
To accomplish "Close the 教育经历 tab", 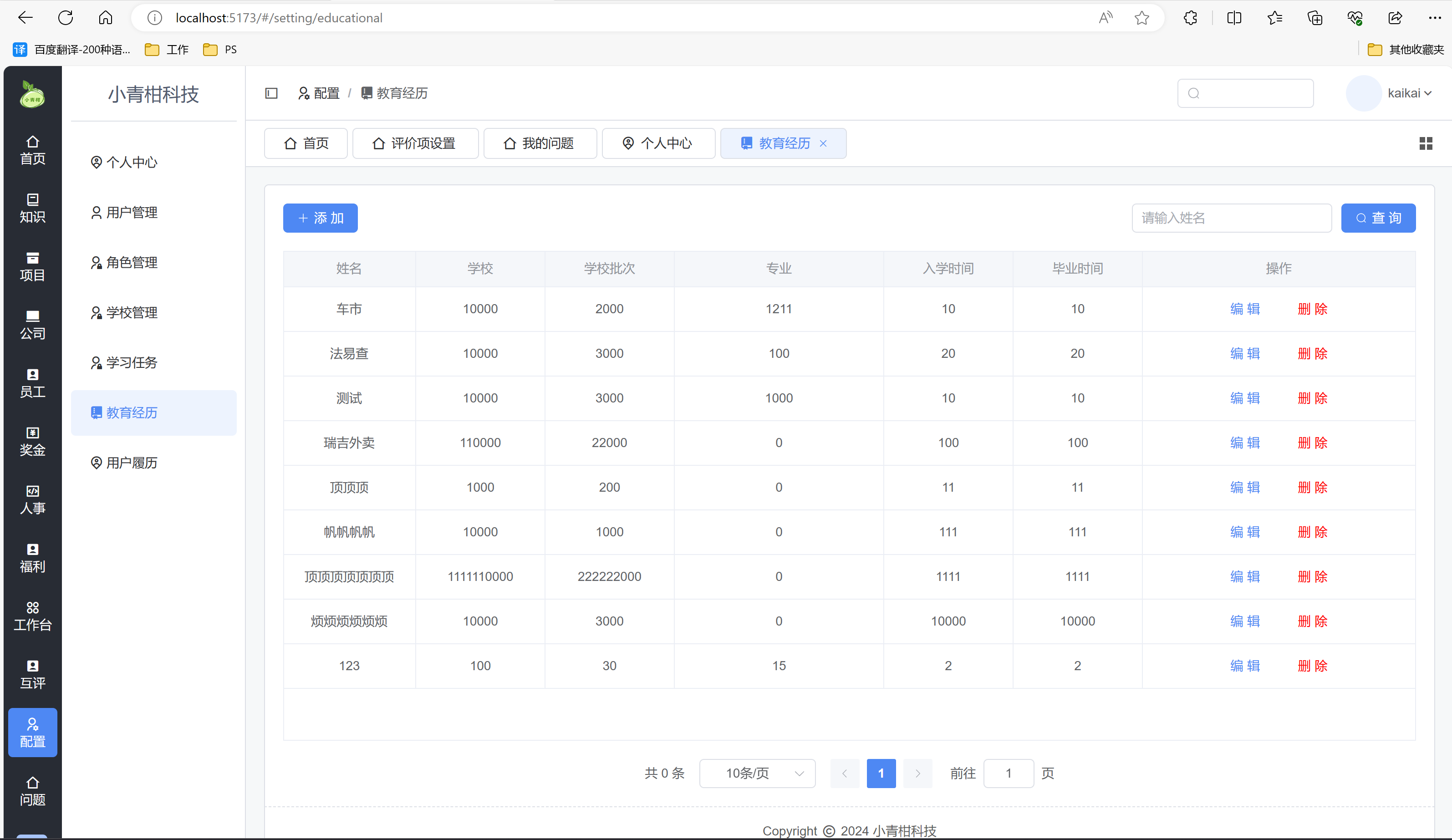I will click(x=823, y=143).
